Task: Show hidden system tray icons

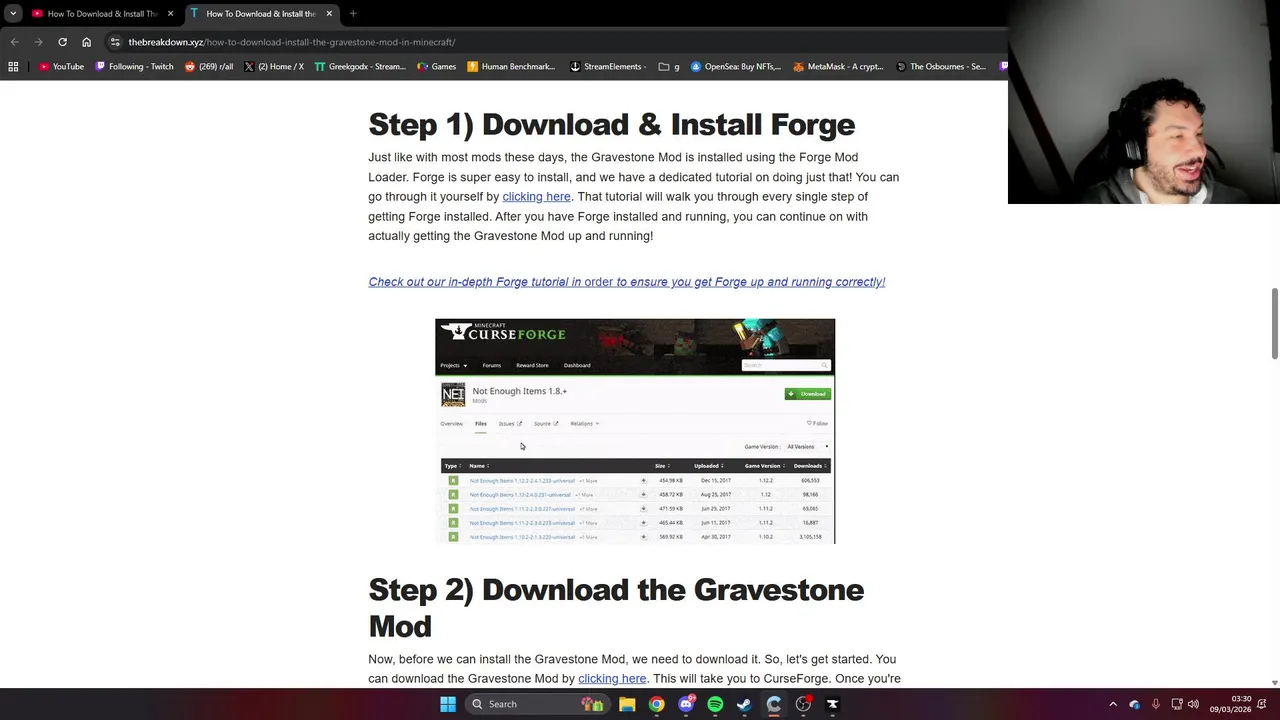Action: click(1113, 704)
